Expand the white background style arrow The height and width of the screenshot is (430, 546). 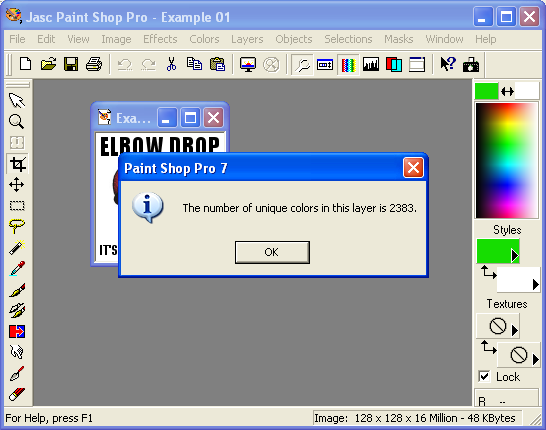(x=536, y=284)
